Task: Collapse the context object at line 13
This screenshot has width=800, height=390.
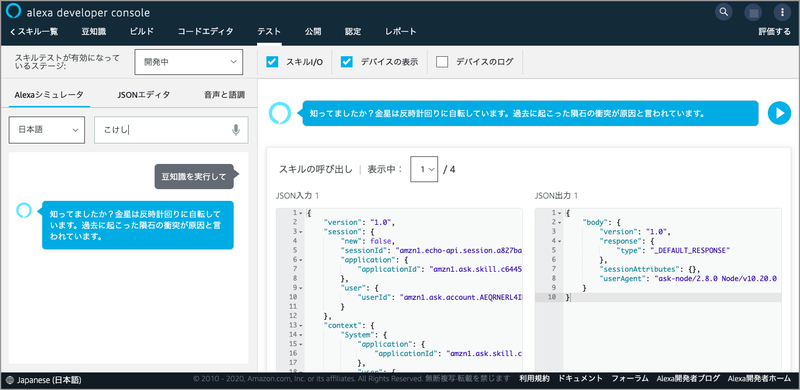Action: pyautogui.click(x=301, y=325)
